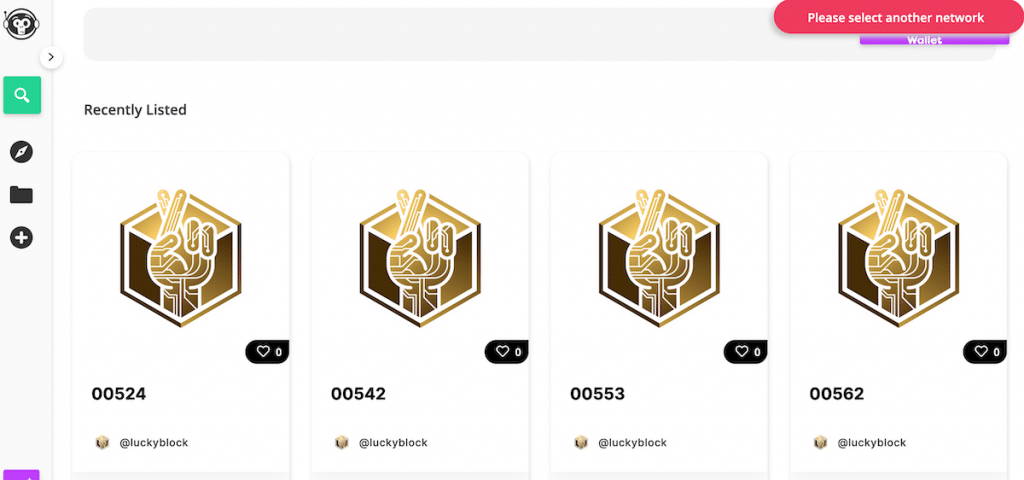The height and width of the screenshot is (480, 1024).
Task: Open the folder collections icon
Action: pyautogui.click(x=22, y=195)
